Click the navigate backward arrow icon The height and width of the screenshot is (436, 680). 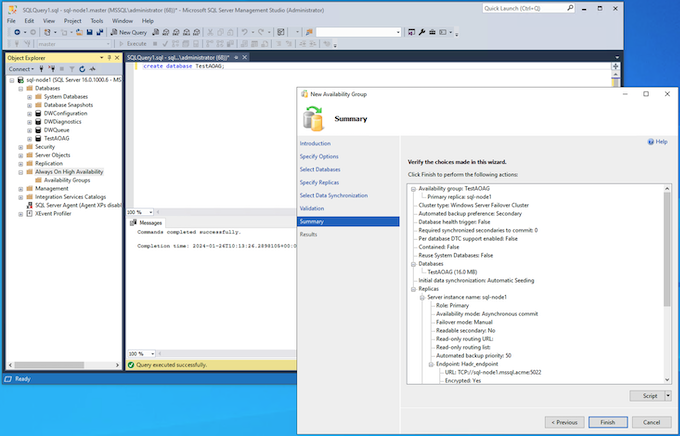click(x=17, y=32)
